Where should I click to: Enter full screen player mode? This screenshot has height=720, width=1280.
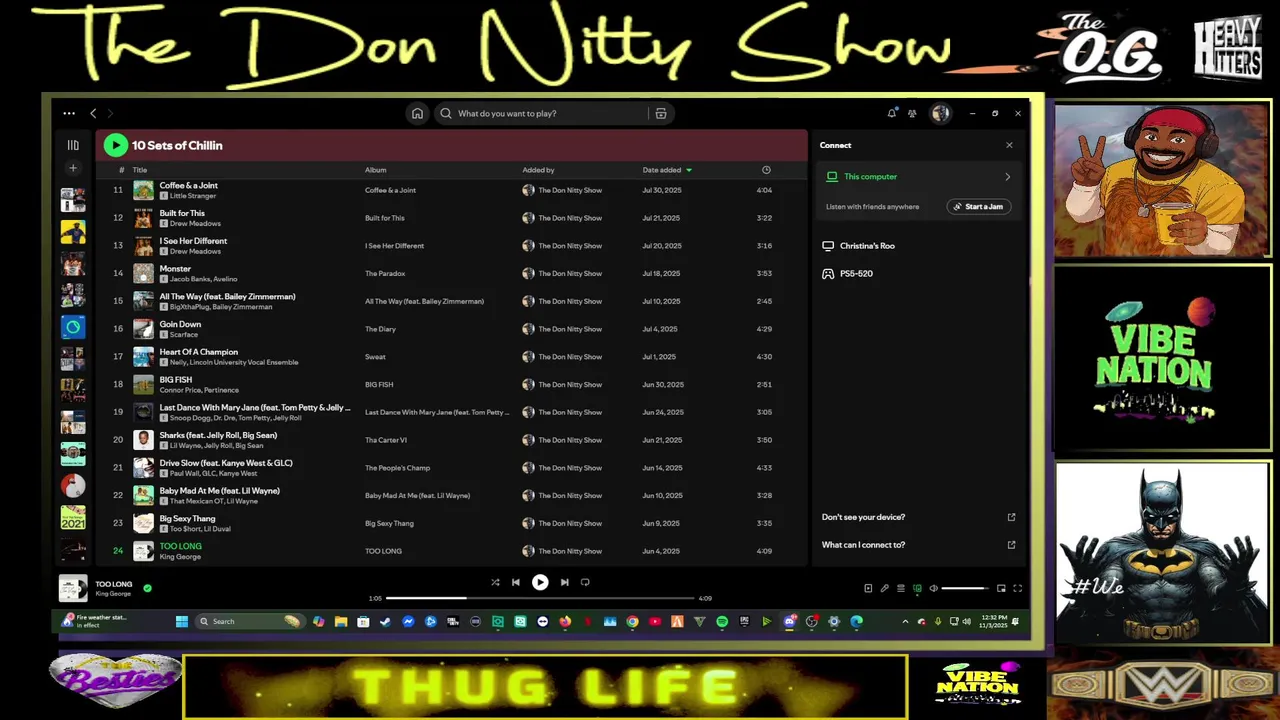1017,588
